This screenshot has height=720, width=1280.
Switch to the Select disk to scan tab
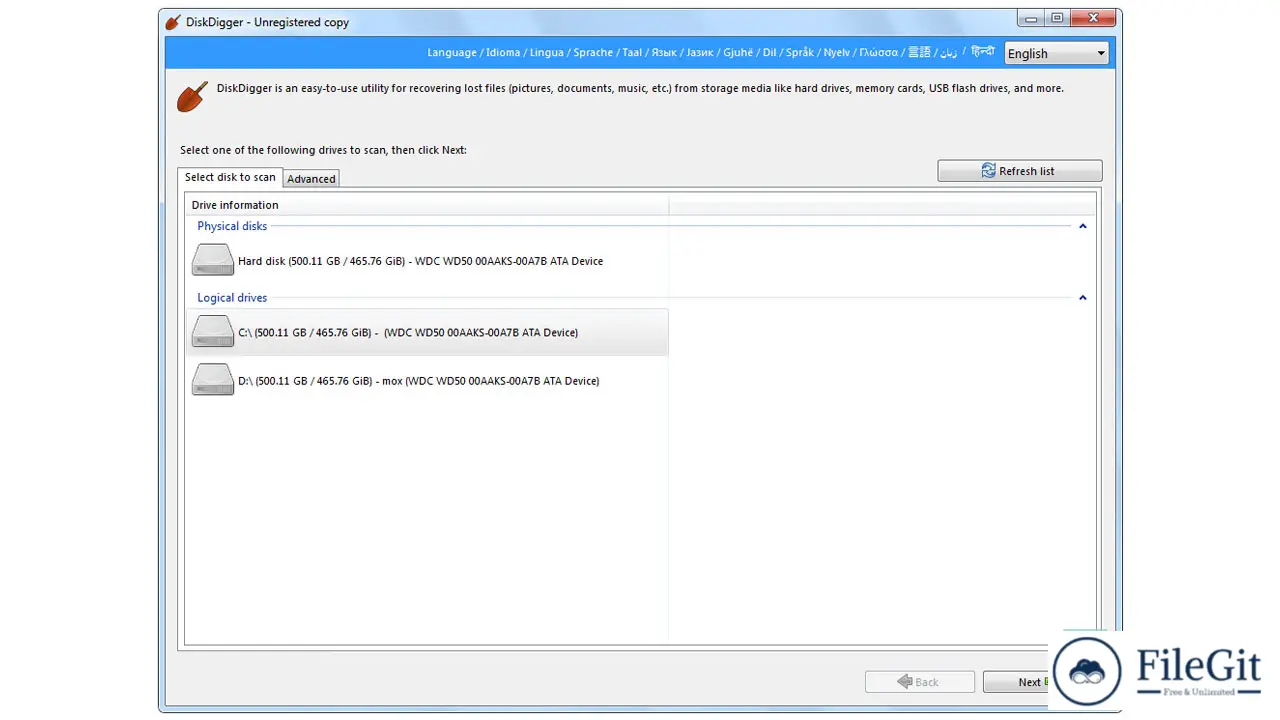click(230, 177)
